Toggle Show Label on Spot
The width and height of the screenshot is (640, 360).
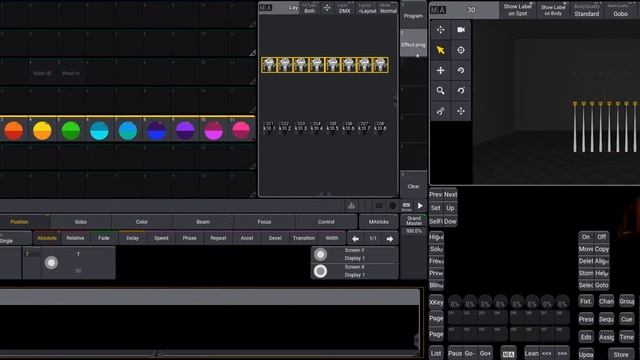point(517,10)
